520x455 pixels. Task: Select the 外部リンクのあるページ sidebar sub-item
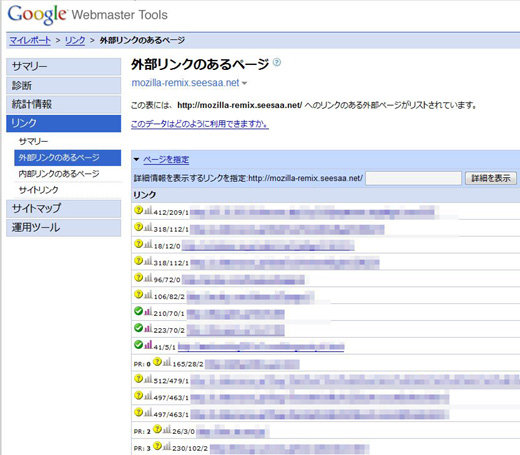(x=67, y=158)
